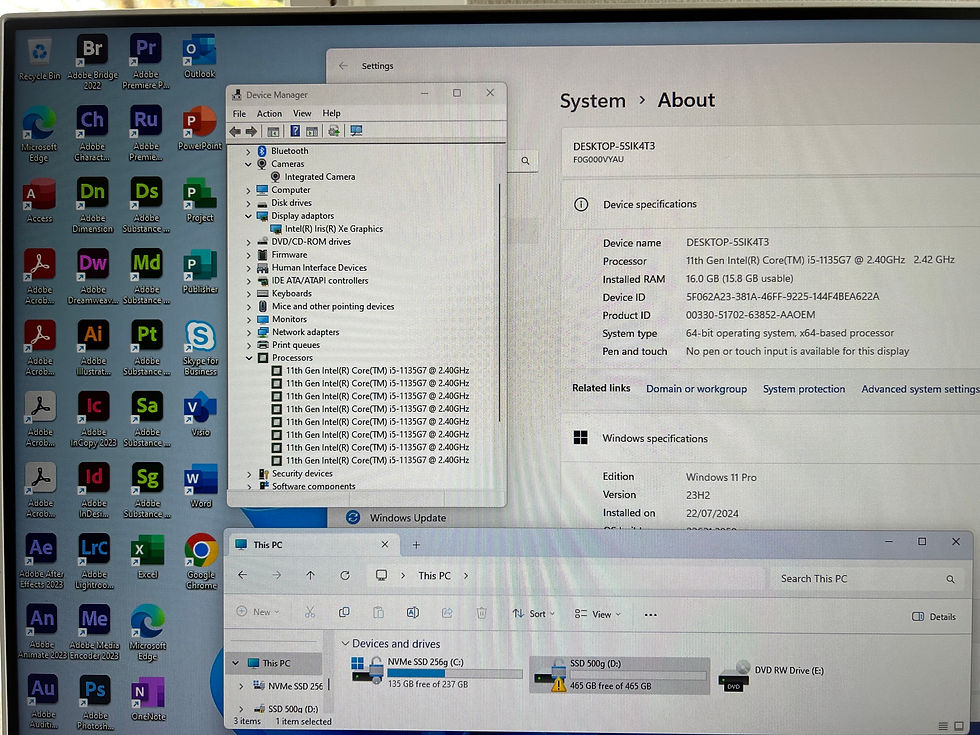Open Help menu in Device Manager
980x735 pixels.
pos(332,113)
